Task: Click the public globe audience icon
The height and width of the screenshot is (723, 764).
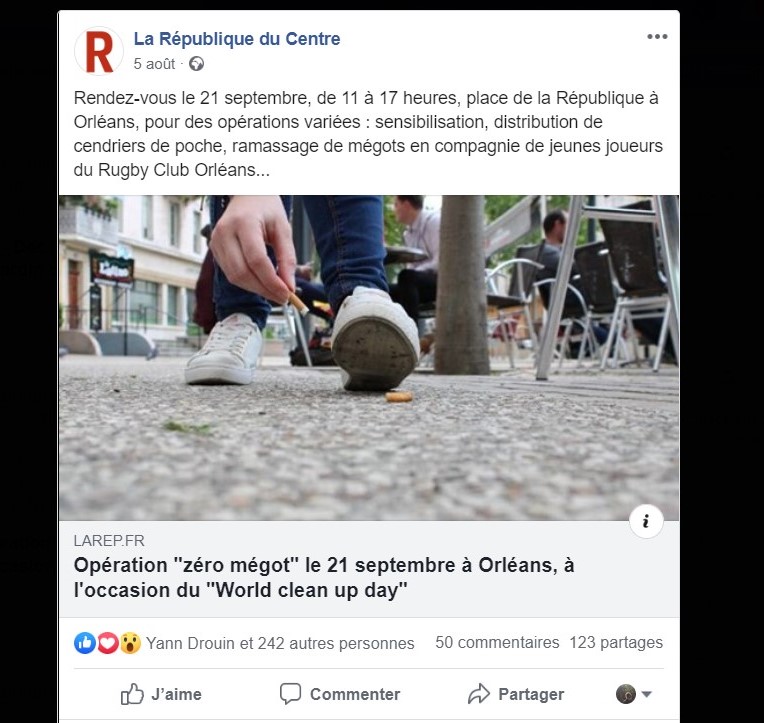Action: click(x=196, y=64)
